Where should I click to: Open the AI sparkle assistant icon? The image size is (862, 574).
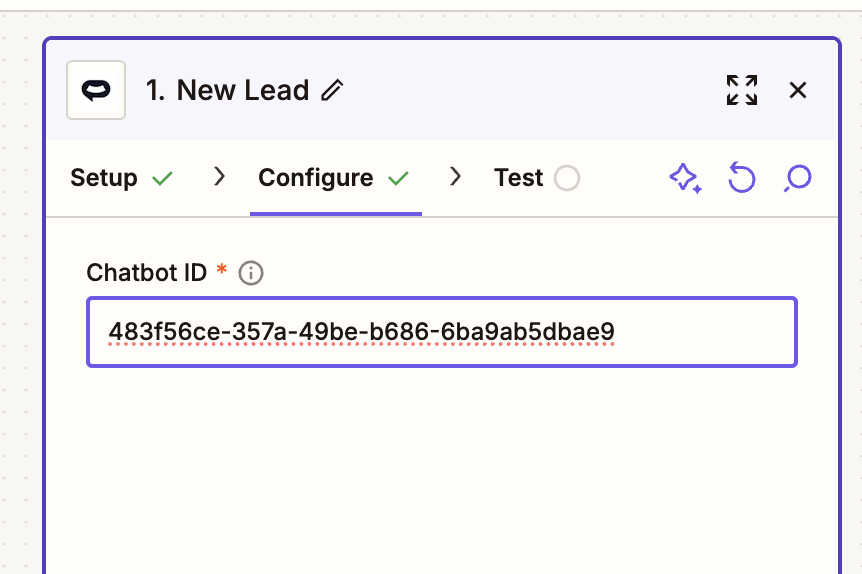tap(684, 178)
